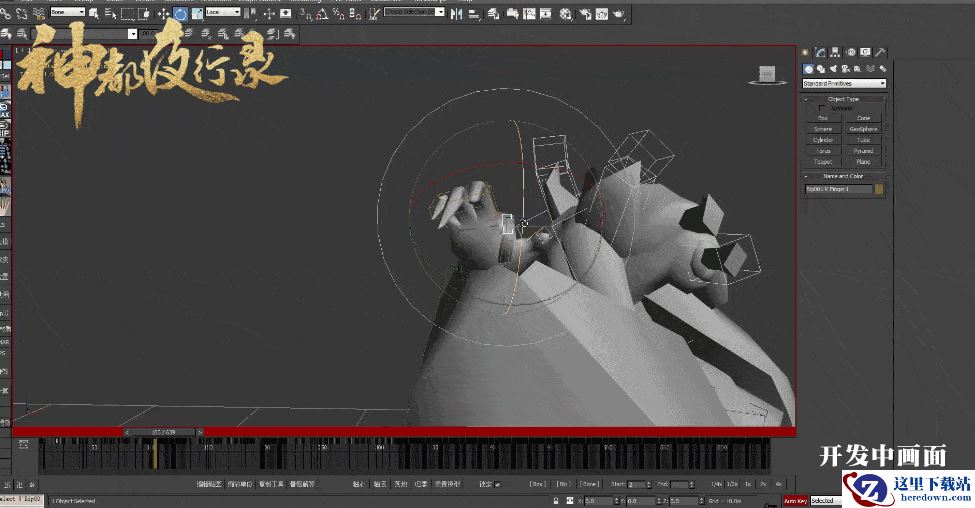Open the Modify panel tab
The height and width of the screenshot is (508, 975).
pos(820,52)
